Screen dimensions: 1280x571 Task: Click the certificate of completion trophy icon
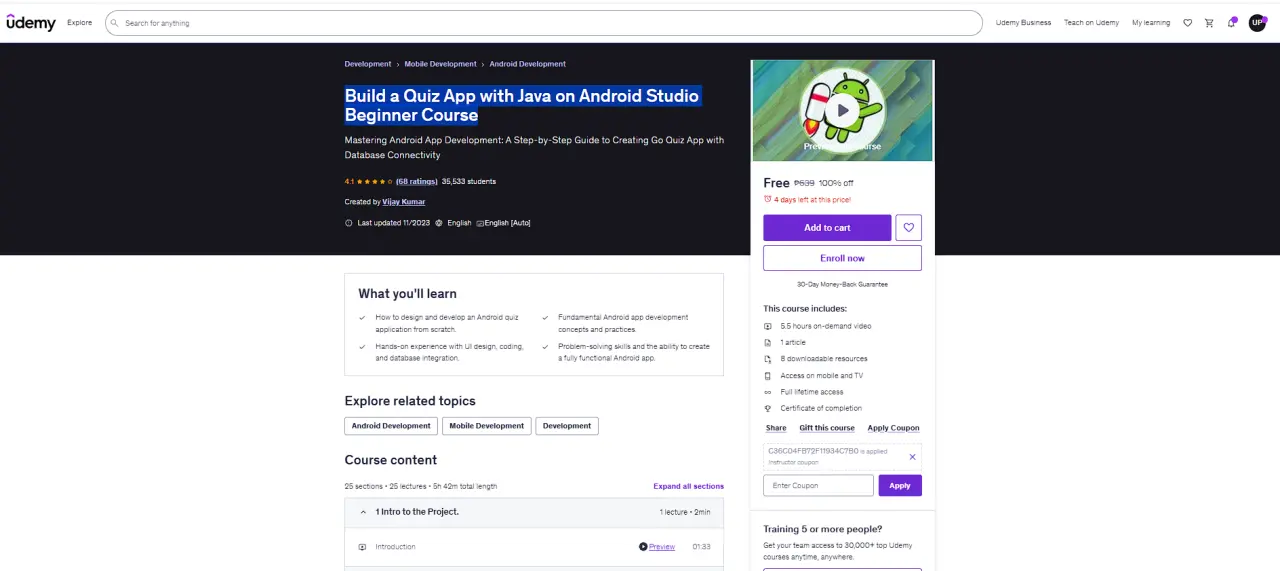pos(768,408)
